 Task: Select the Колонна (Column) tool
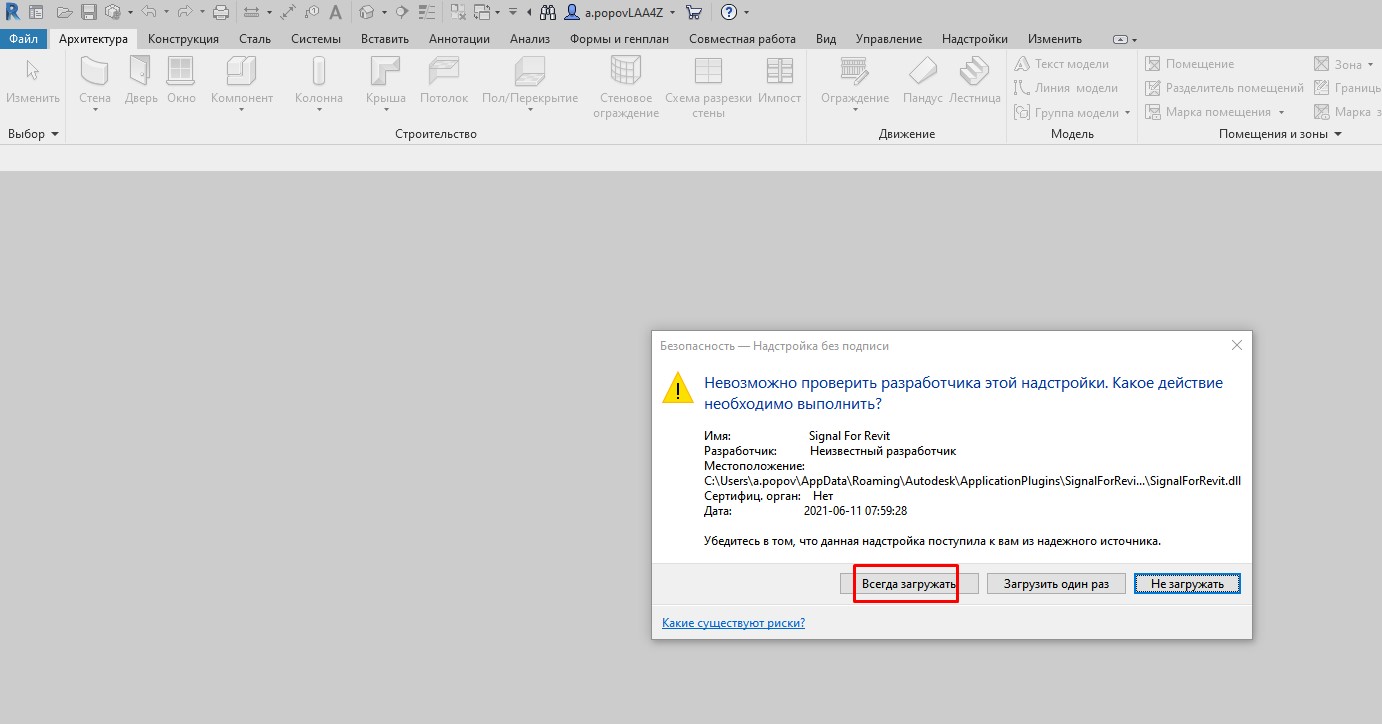click(319, 82)
